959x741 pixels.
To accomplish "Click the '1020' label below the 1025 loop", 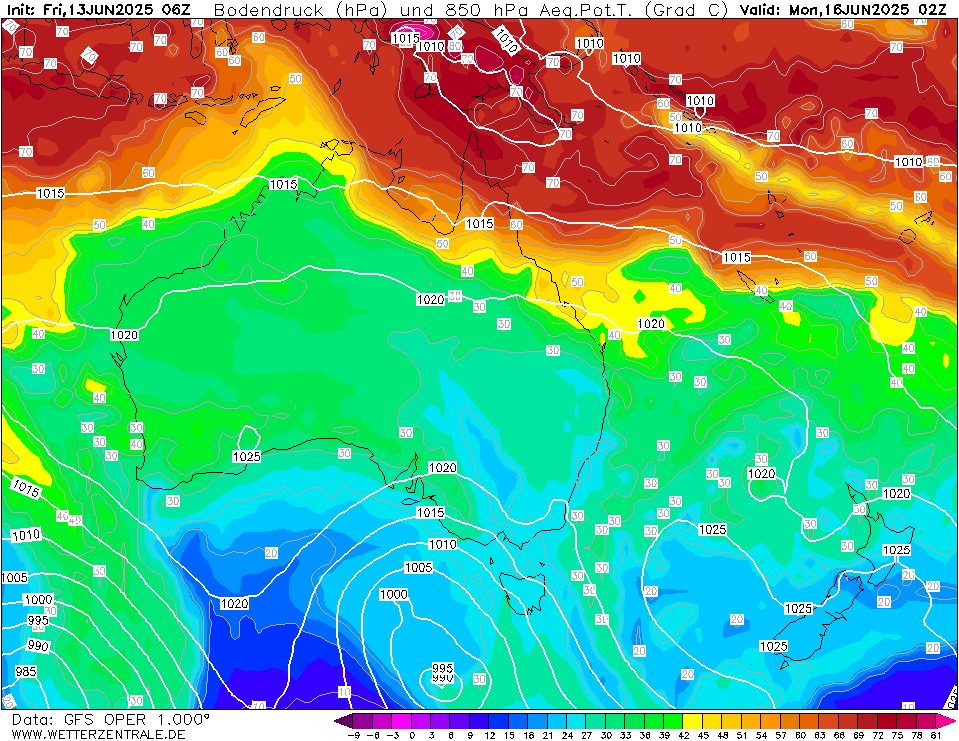I will click(x=234, y=603).
